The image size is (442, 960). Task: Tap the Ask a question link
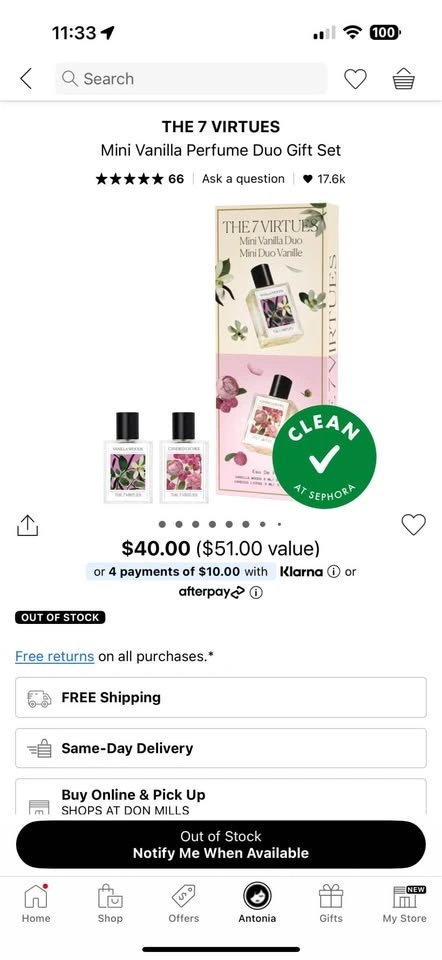tap(243, 179)
